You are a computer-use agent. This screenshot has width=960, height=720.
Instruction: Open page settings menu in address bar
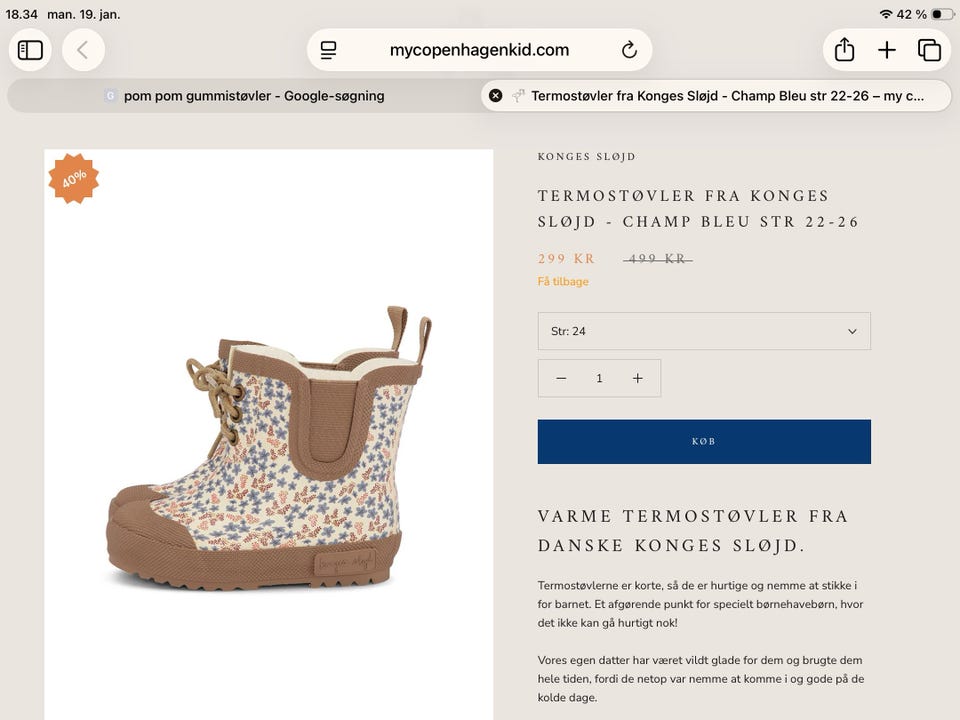329,50
